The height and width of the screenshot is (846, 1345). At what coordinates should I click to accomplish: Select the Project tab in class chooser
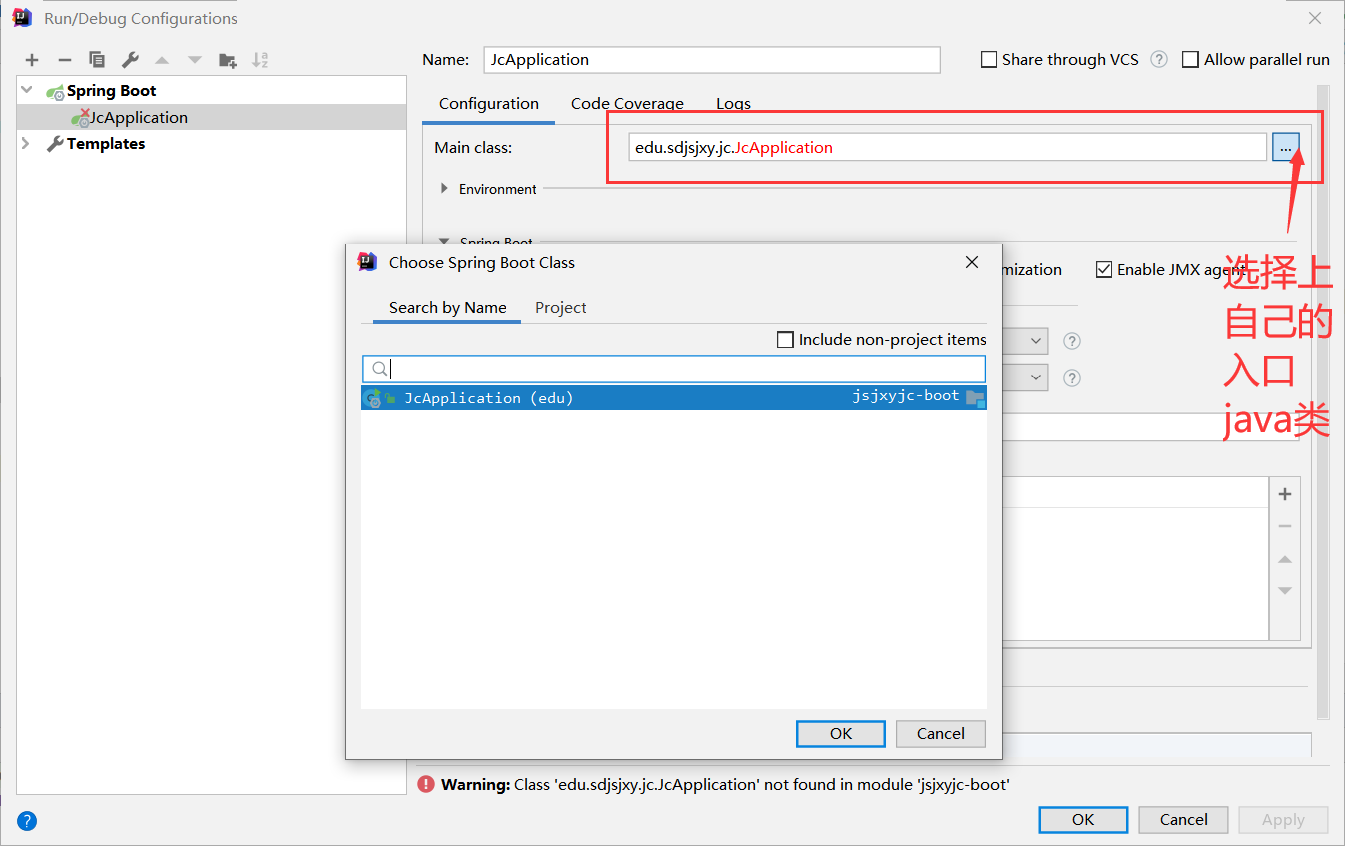[561, 308]
